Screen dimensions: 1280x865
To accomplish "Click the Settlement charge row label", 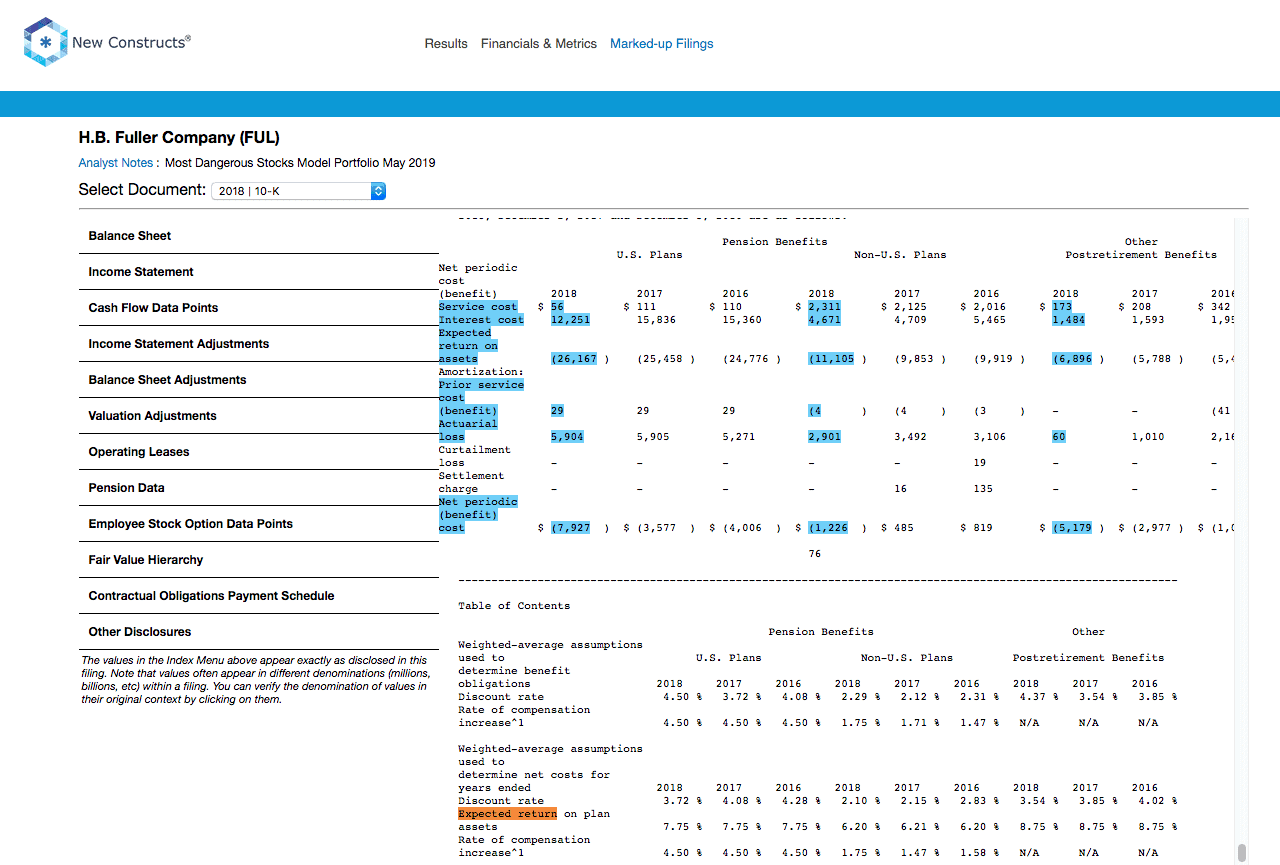I will 472,482.
